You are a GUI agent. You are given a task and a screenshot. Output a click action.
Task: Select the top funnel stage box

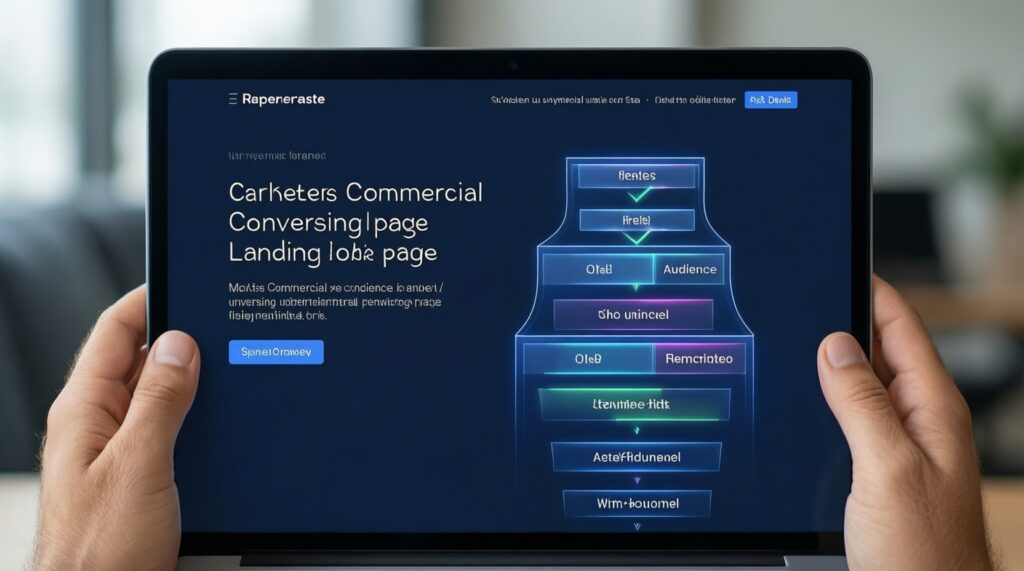(x=637, y=175)
